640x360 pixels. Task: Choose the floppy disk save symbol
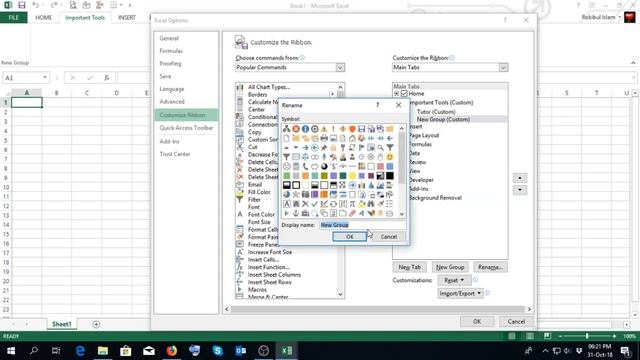click(x=362, y=129)
